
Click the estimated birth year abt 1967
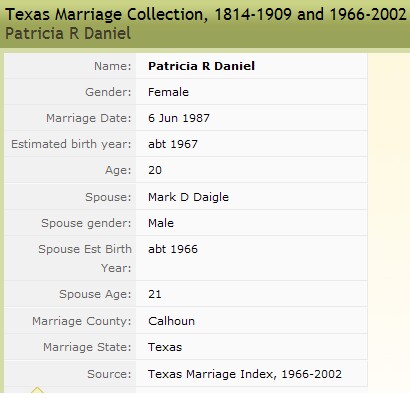click(173, 144)
